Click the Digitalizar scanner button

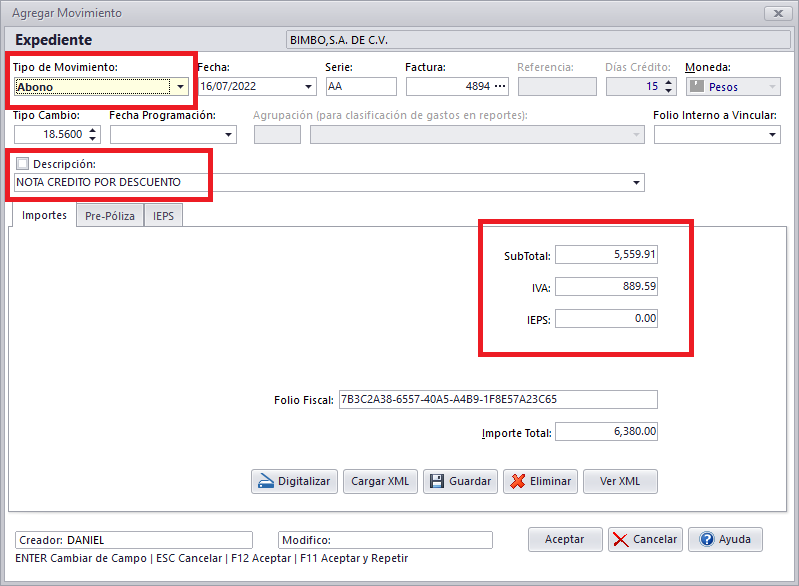294,481
